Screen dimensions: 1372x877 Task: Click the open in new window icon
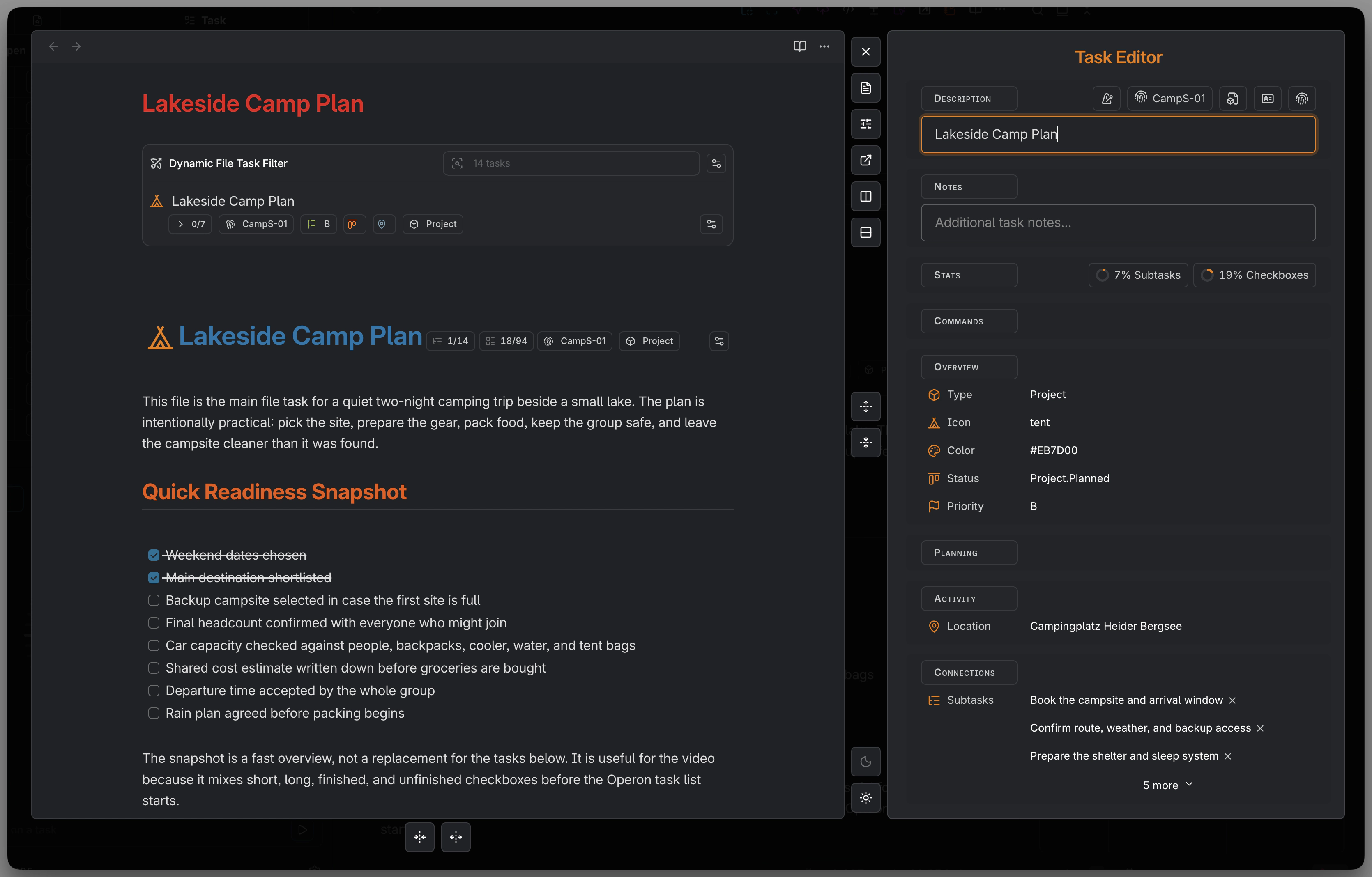[866, 160]
